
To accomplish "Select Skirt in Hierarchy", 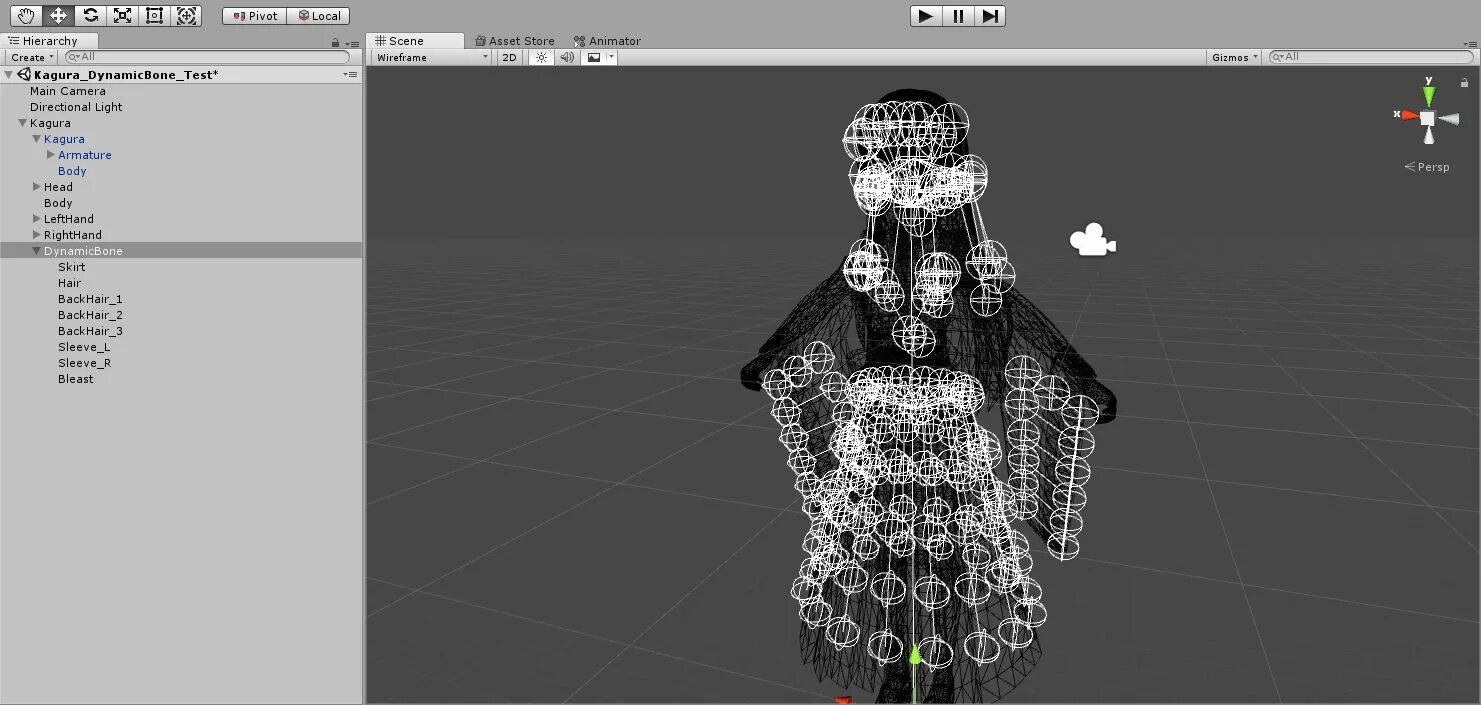I will (72, 267).
